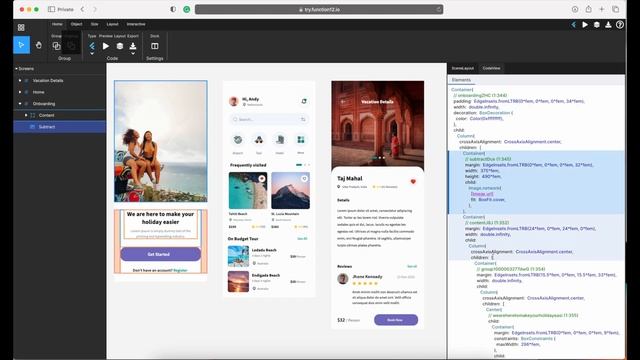Viewport: 640px width, 360px height.
Task: Click the Layout database icon in Code group
Action: click(120, 46)
